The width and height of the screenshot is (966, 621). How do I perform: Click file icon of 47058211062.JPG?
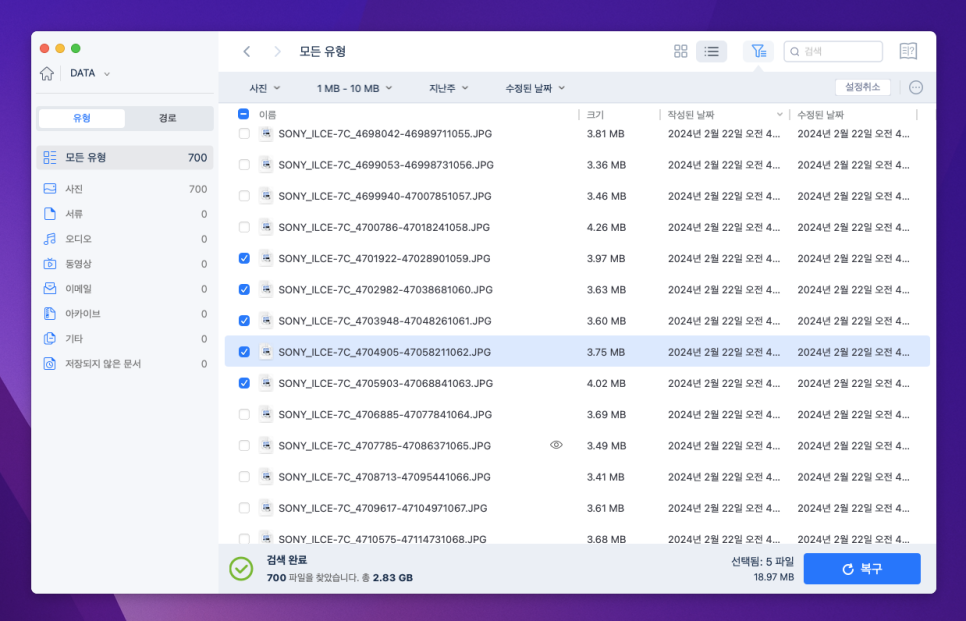pos(266,352)
